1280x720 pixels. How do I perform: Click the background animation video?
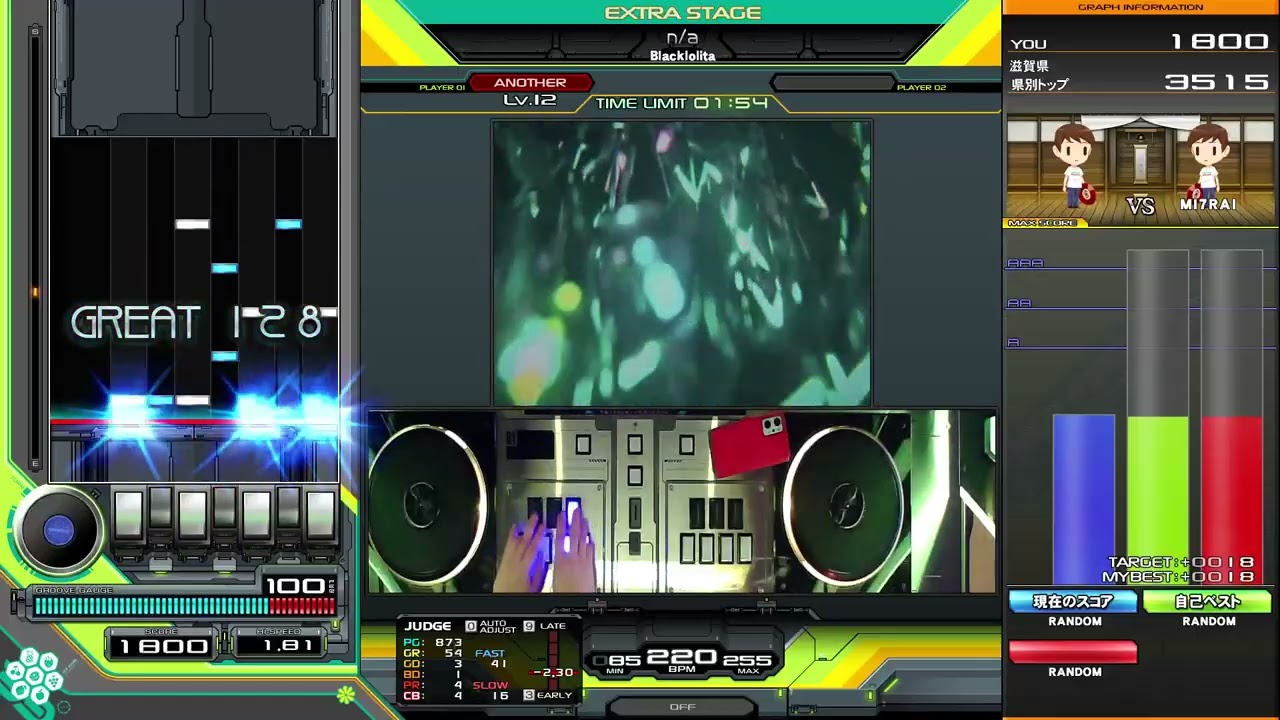tap(682, 263)
